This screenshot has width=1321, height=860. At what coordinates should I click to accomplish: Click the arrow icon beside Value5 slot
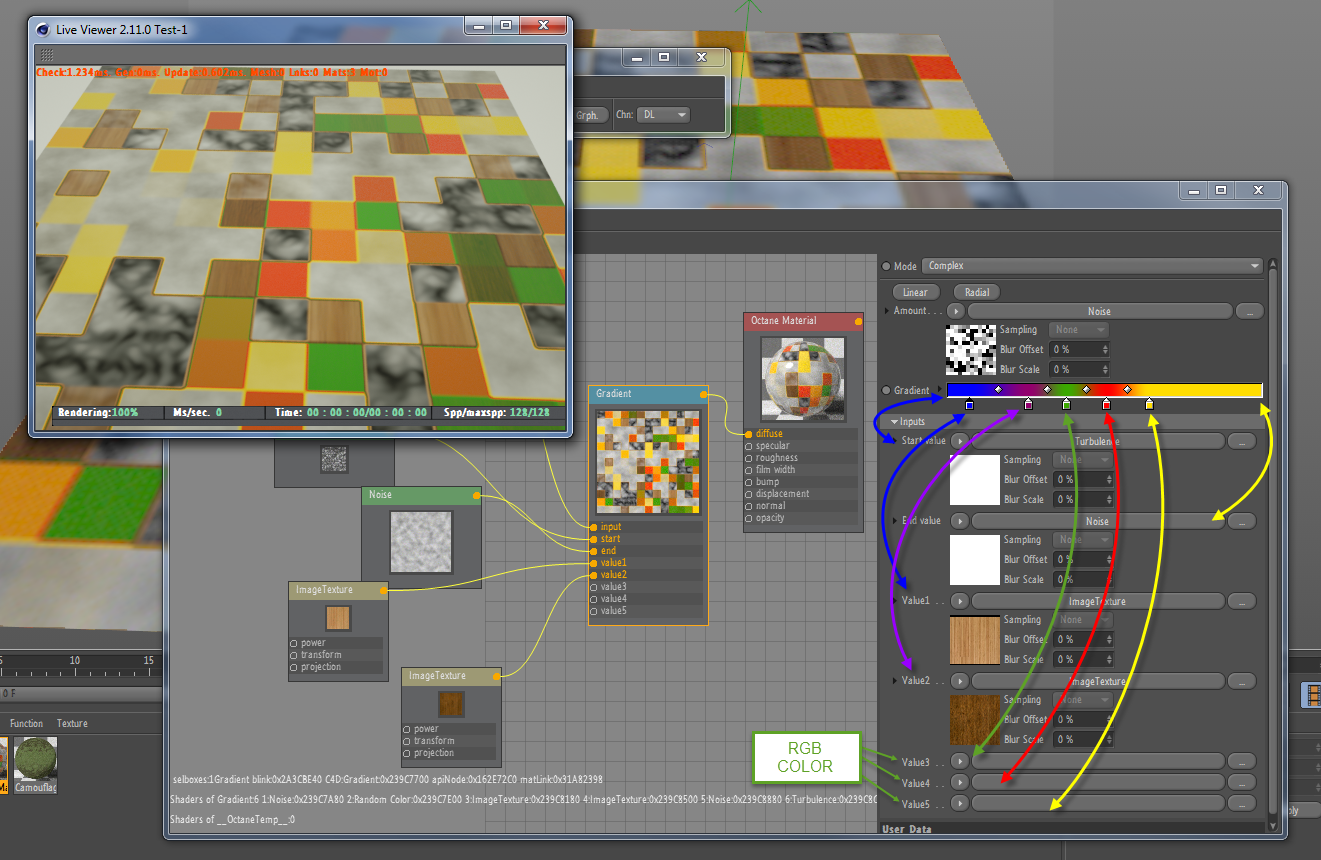pyautogui.click(x=959, y=803)
